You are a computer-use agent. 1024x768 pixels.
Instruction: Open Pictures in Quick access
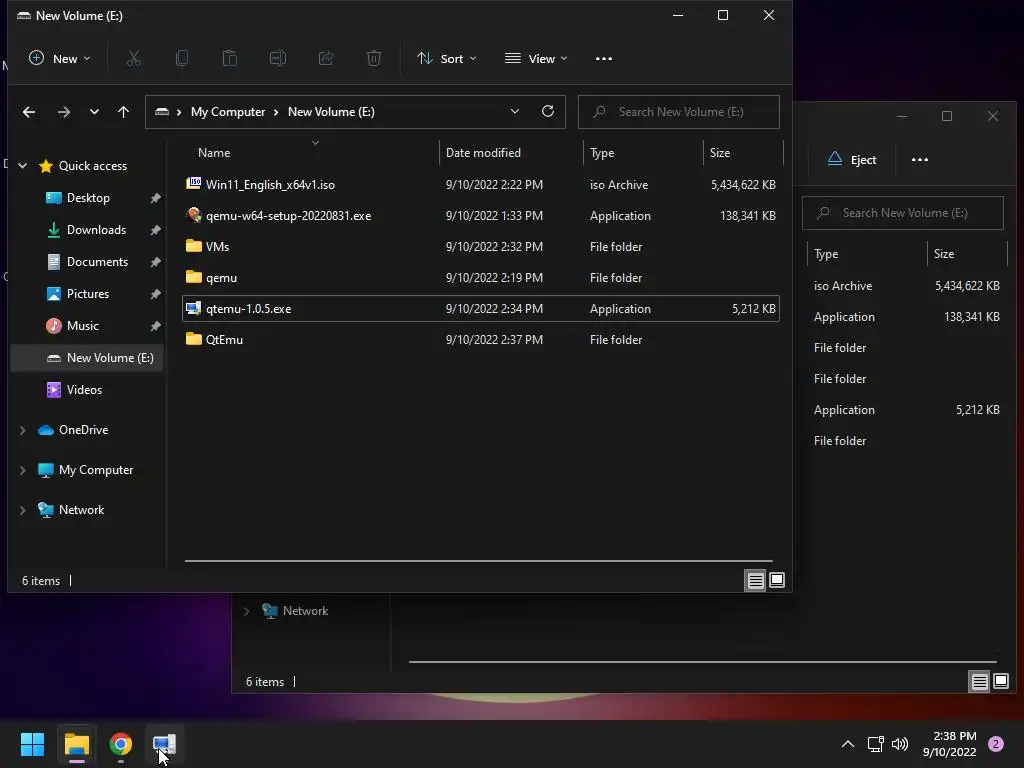point(88,294)
